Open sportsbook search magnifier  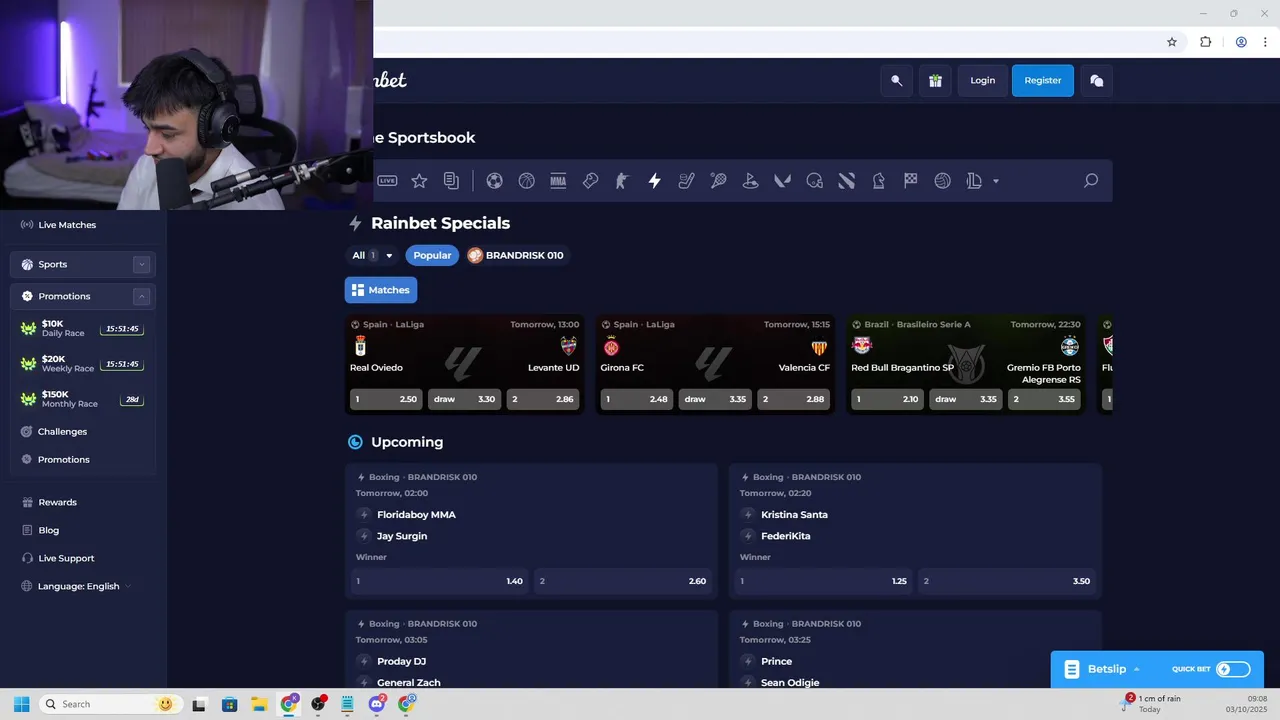[x=1091, y=181]
